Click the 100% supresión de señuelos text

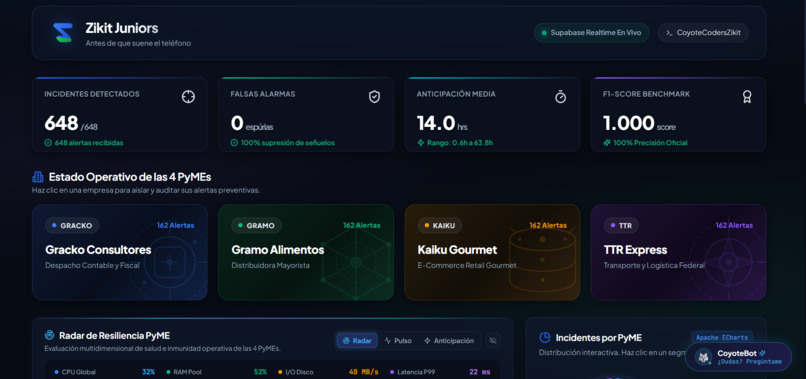[x=287, y=143]
